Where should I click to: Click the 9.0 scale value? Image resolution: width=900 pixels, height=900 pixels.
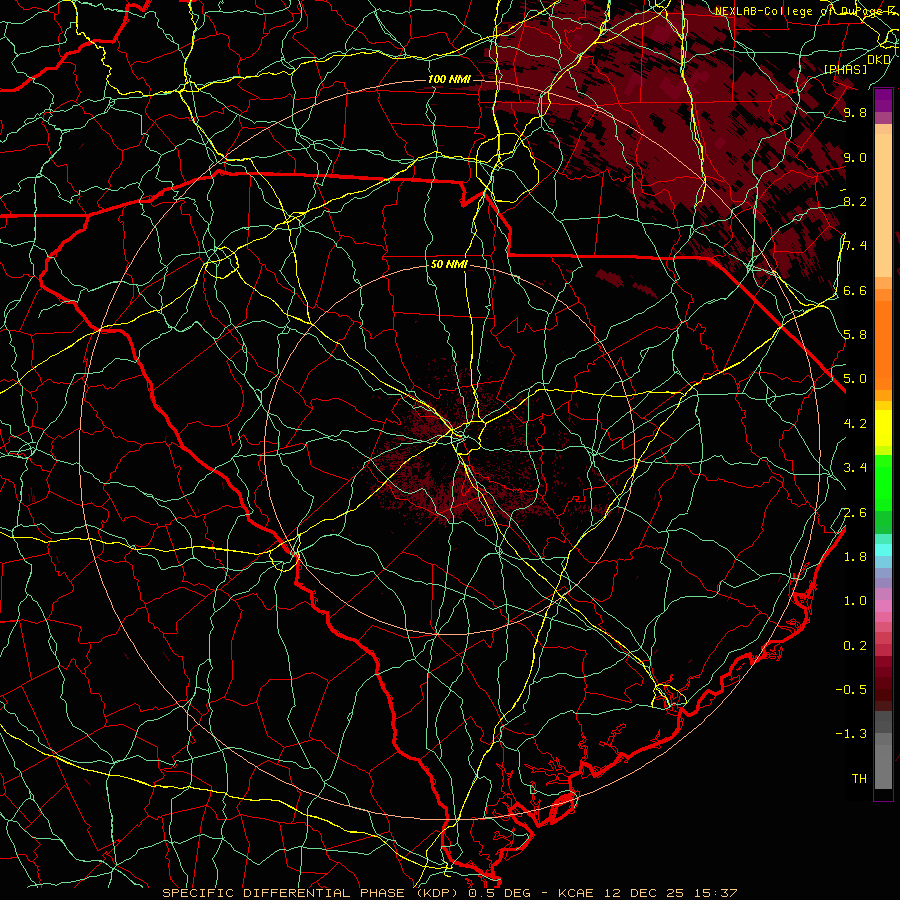tap(855, 157)
